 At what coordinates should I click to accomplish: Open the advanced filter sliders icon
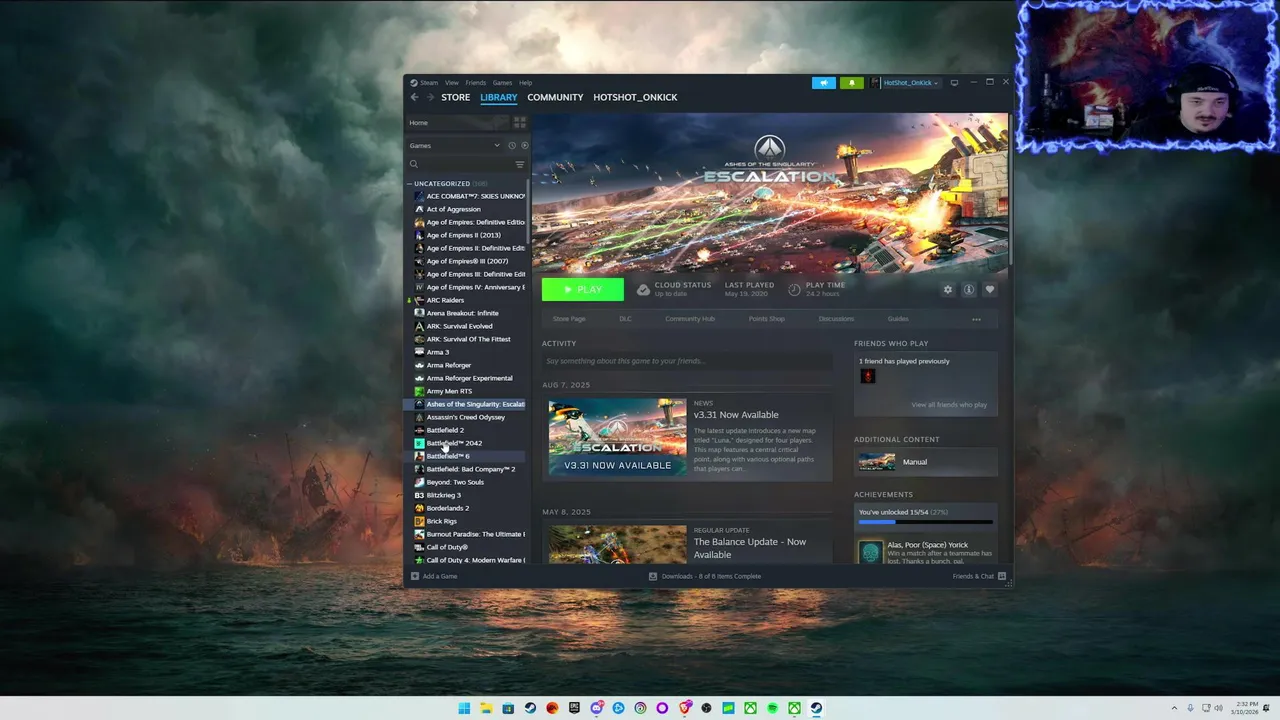coord(519,164)
